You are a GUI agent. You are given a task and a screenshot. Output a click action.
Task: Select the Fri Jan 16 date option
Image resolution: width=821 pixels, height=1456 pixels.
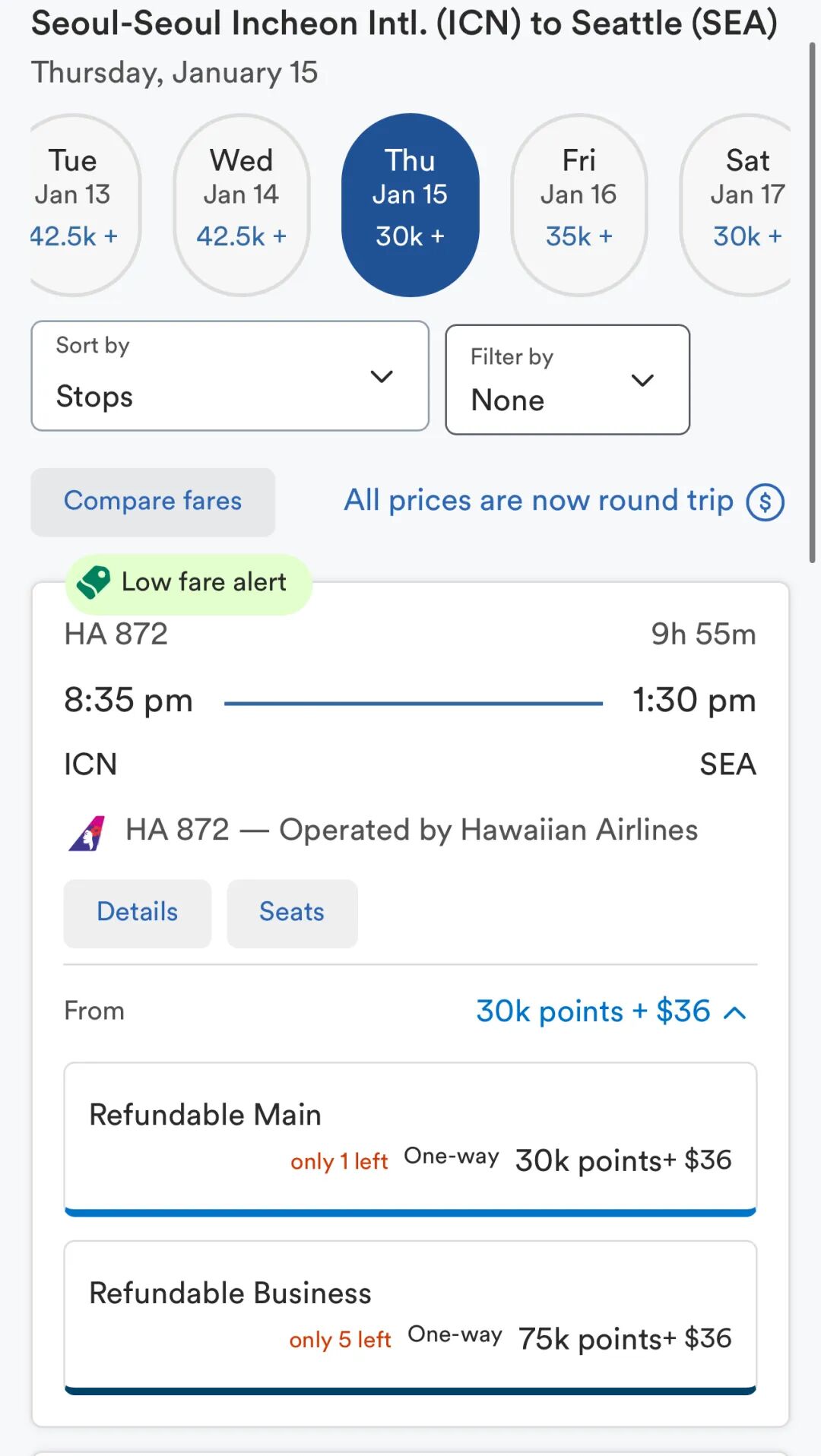(579, 204)
